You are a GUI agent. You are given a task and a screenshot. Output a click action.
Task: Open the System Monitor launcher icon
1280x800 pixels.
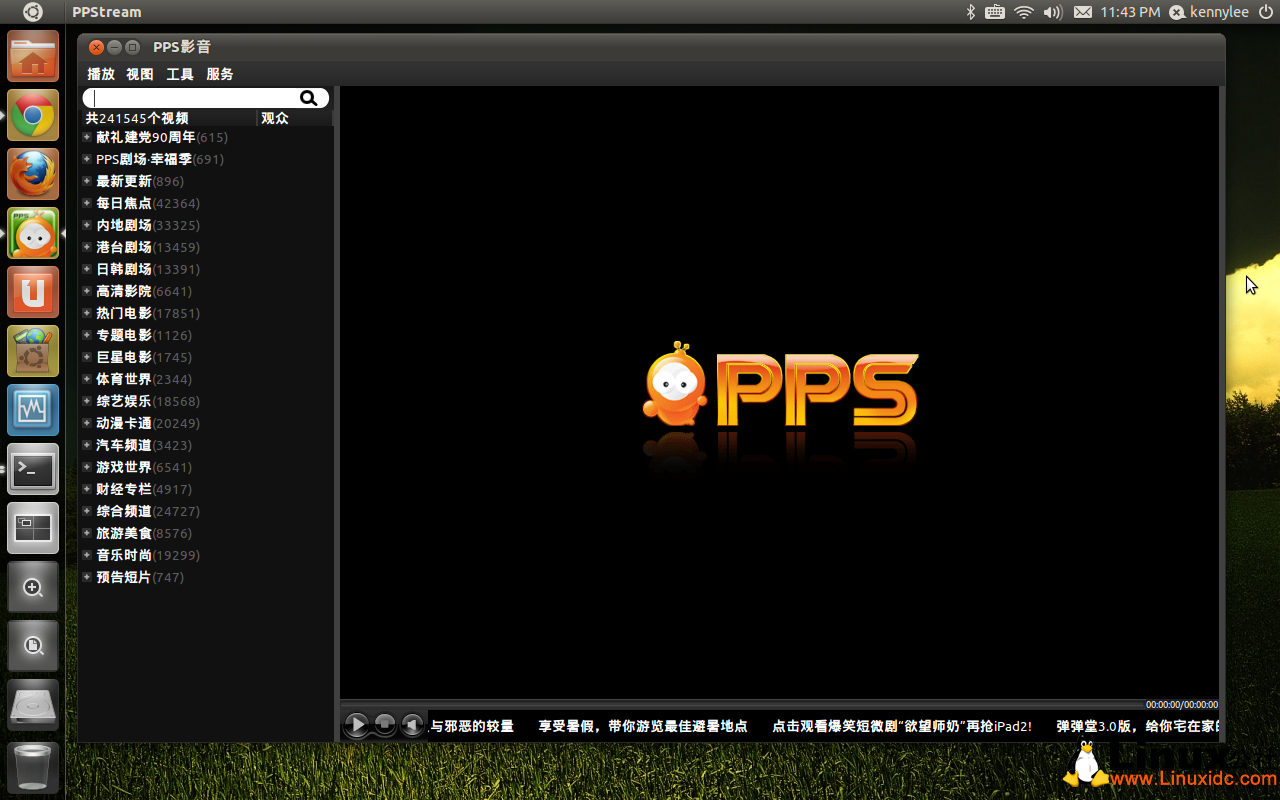coord(33,411)
